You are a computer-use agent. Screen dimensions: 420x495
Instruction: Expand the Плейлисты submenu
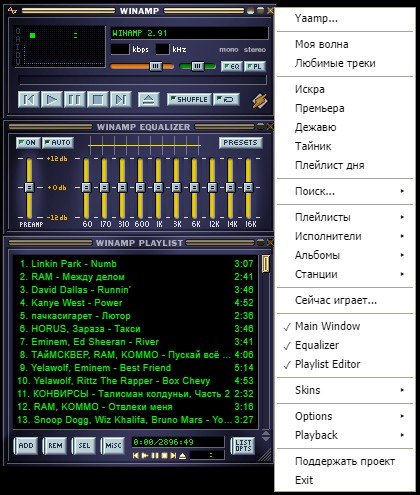[345, 217]
